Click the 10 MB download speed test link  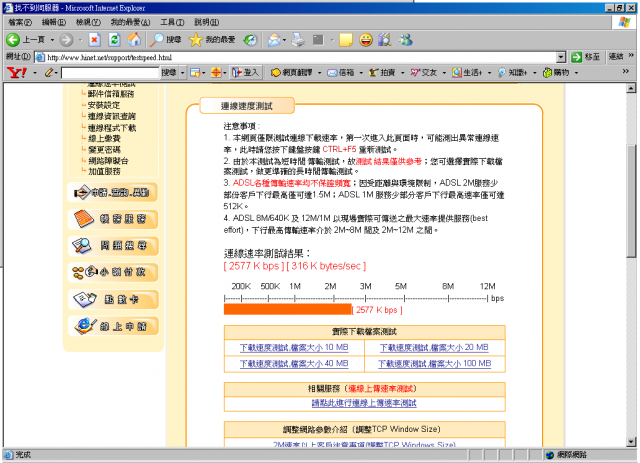[x=294, y=348]
